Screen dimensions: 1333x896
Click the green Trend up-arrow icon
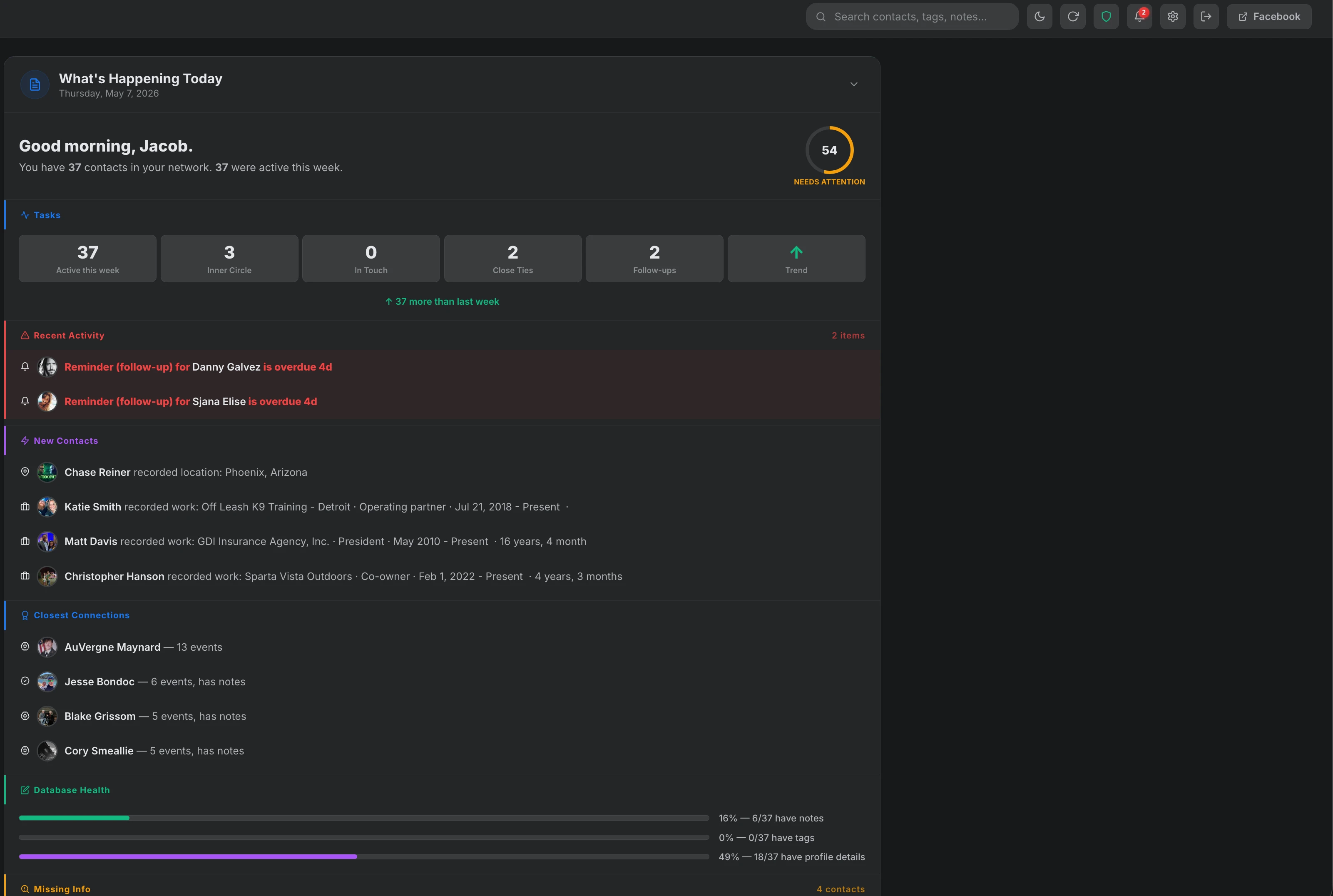click(x=796, y=252)
